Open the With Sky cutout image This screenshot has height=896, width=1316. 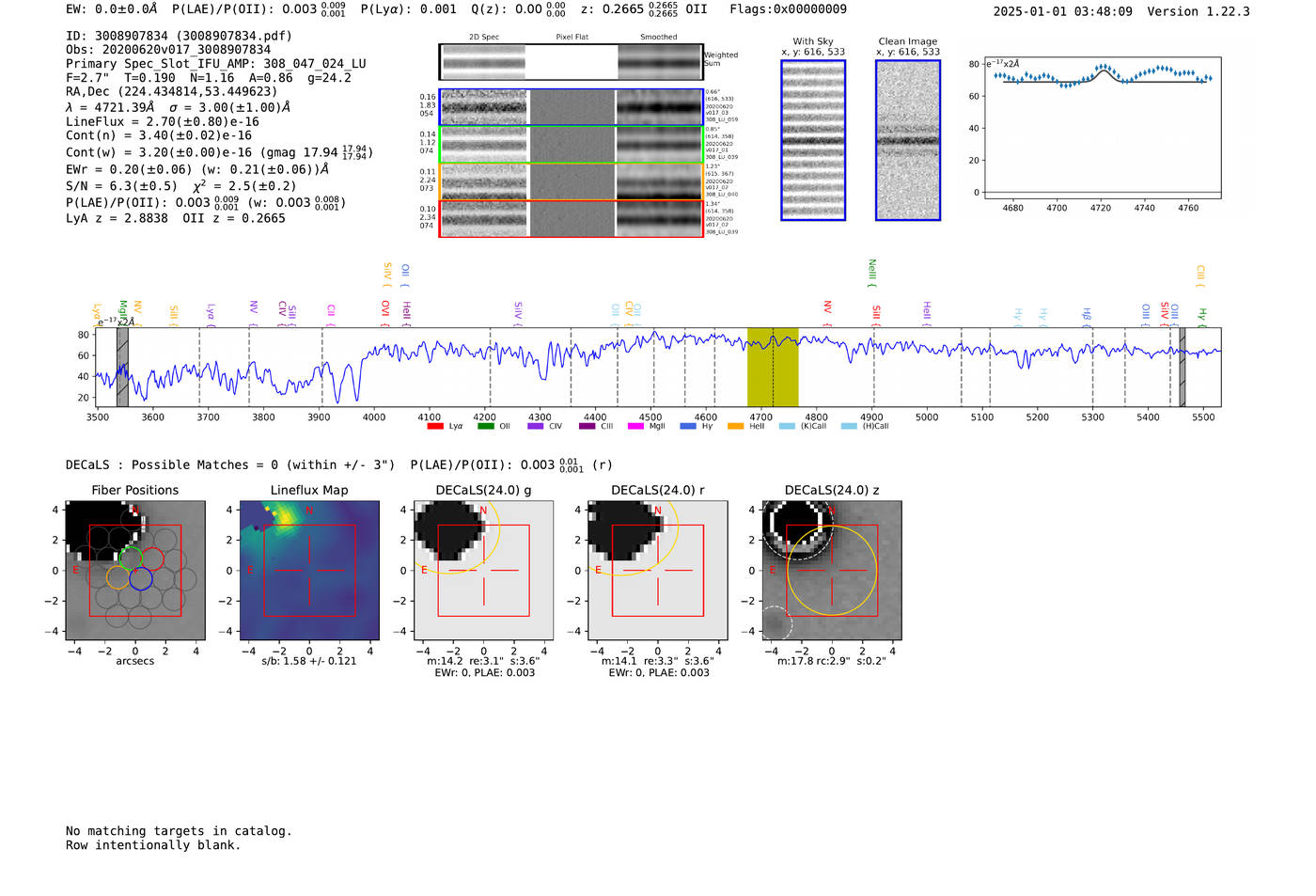click(x=813, y=140)
